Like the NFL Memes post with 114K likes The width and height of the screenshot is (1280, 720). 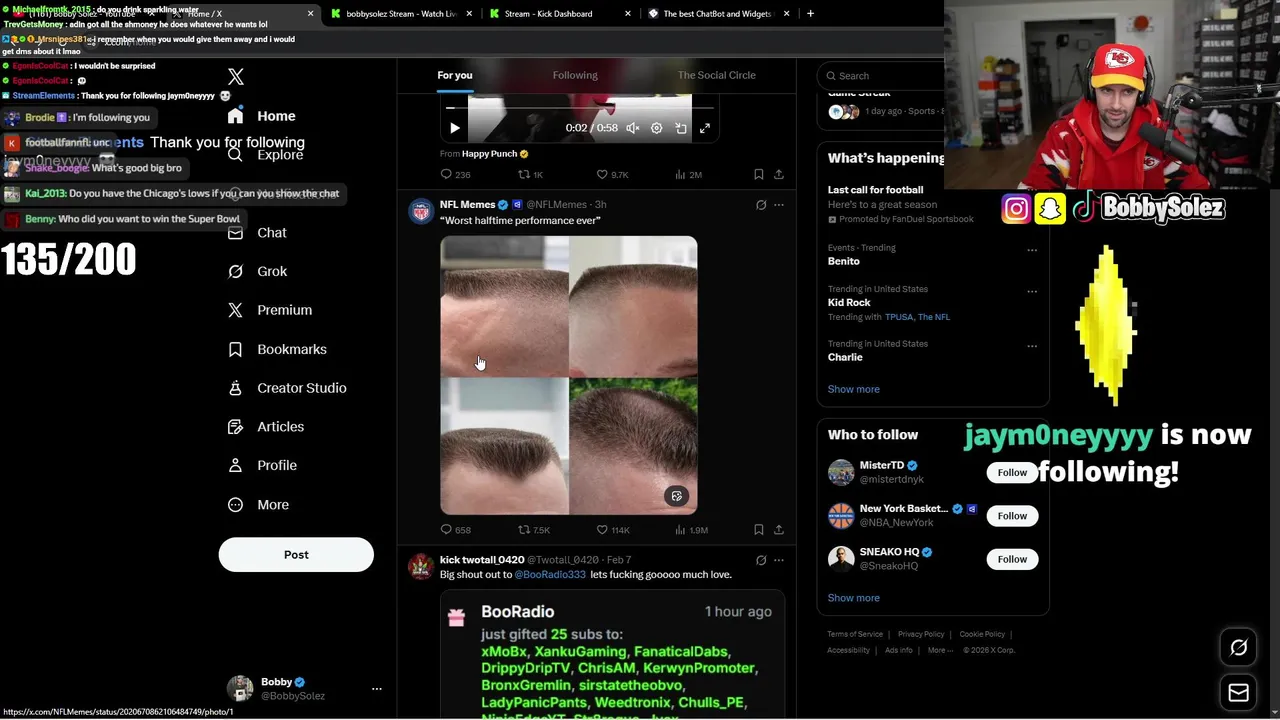click(612, 530)
